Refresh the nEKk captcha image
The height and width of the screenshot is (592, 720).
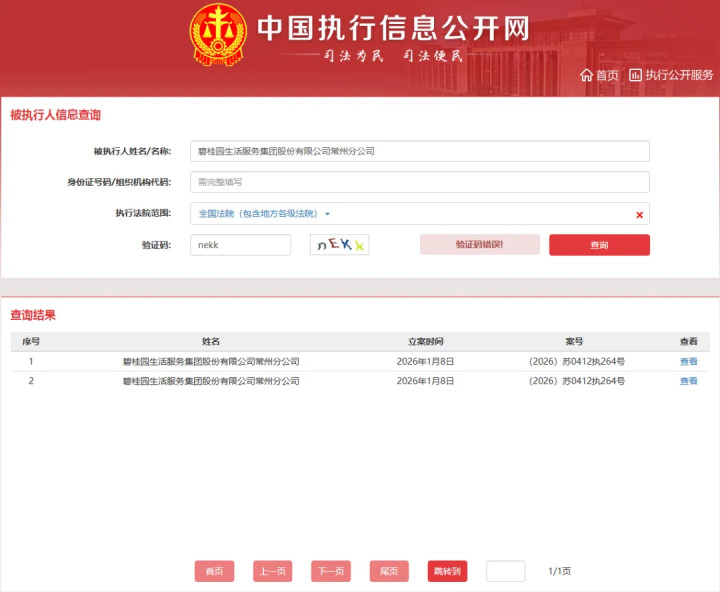click(339, 245)
